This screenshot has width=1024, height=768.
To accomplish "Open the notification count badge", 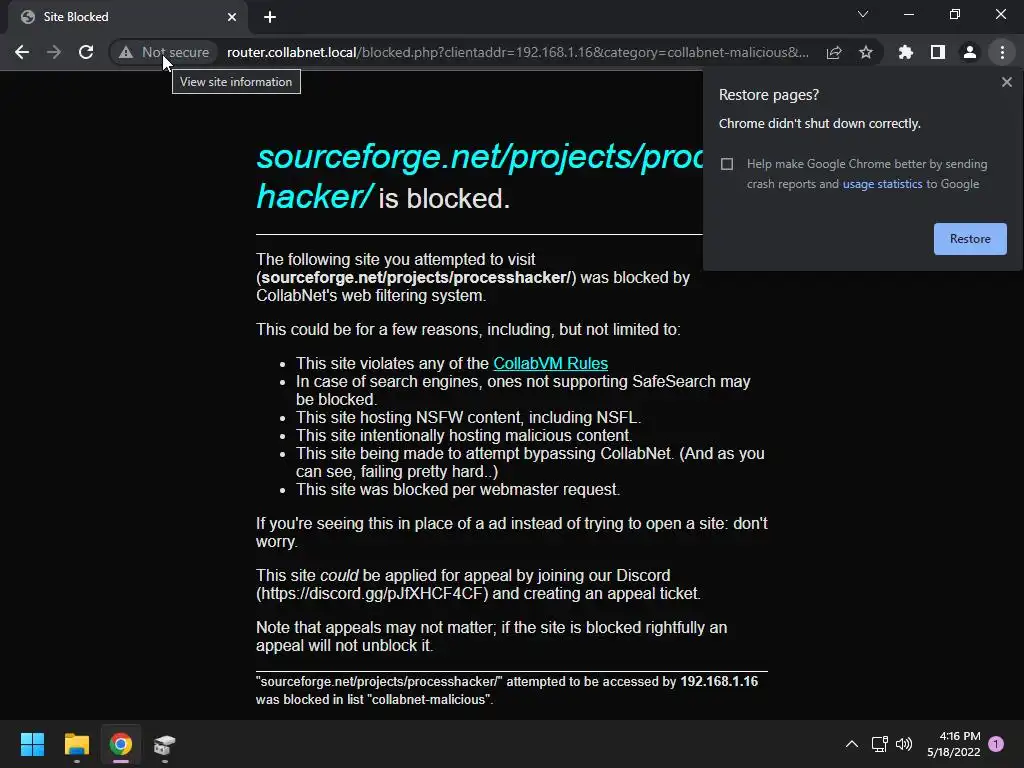I will tap(996, 744).
